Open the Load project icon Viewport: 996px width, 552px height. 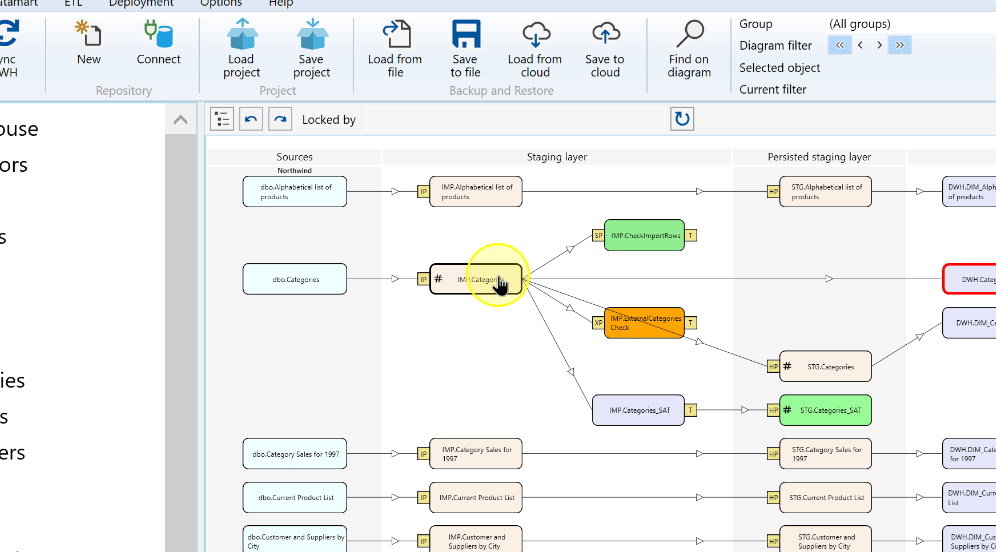click(241, 34)
